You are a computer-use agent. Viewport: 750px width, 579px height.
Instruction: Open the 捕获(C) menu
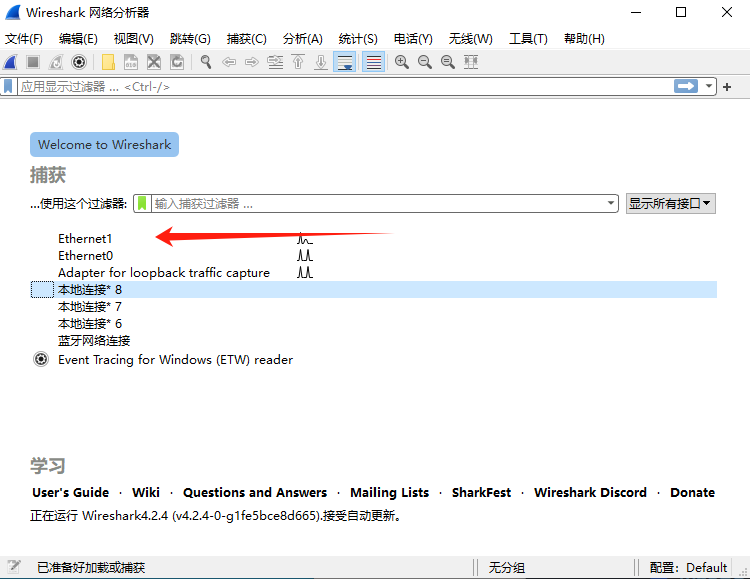(246, 39)
